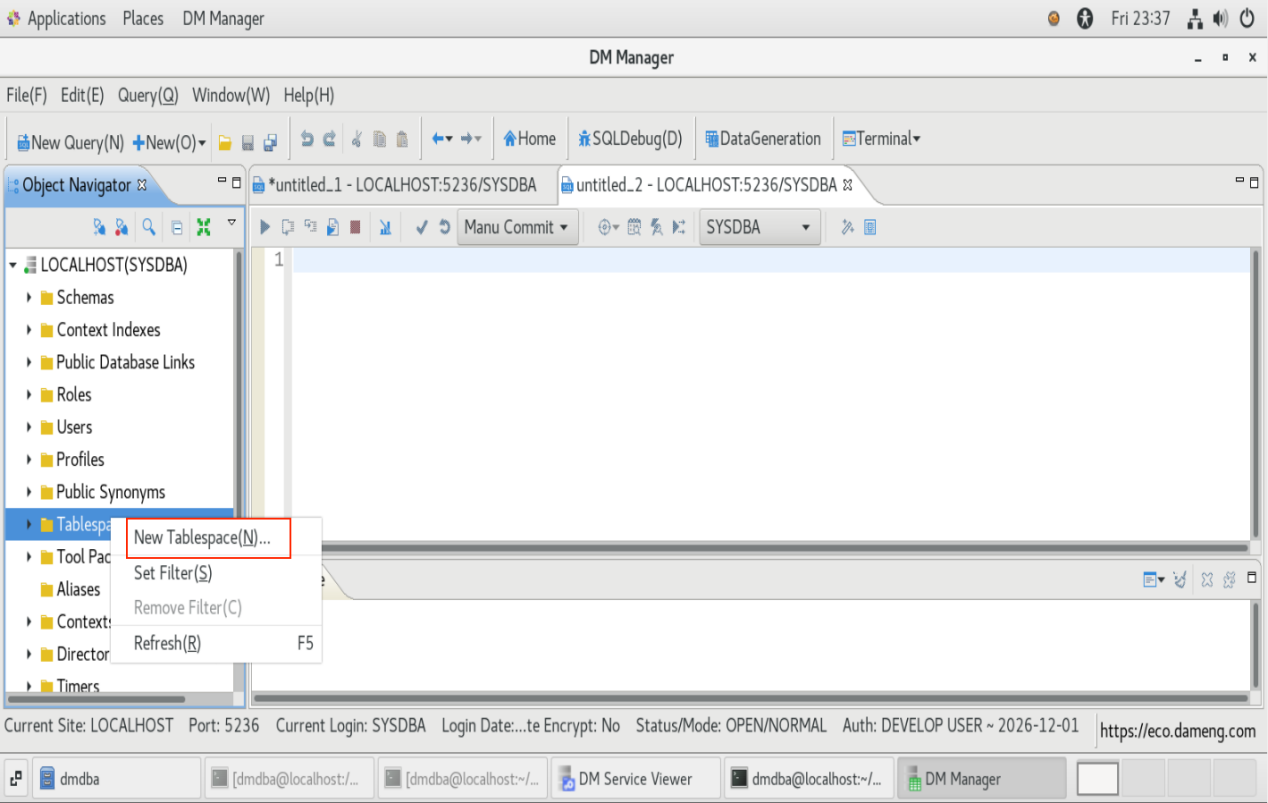This screenshot has width=1268, height=803.
Task: Open the Object Navigator view menu triangle
Action: (232, 222)
